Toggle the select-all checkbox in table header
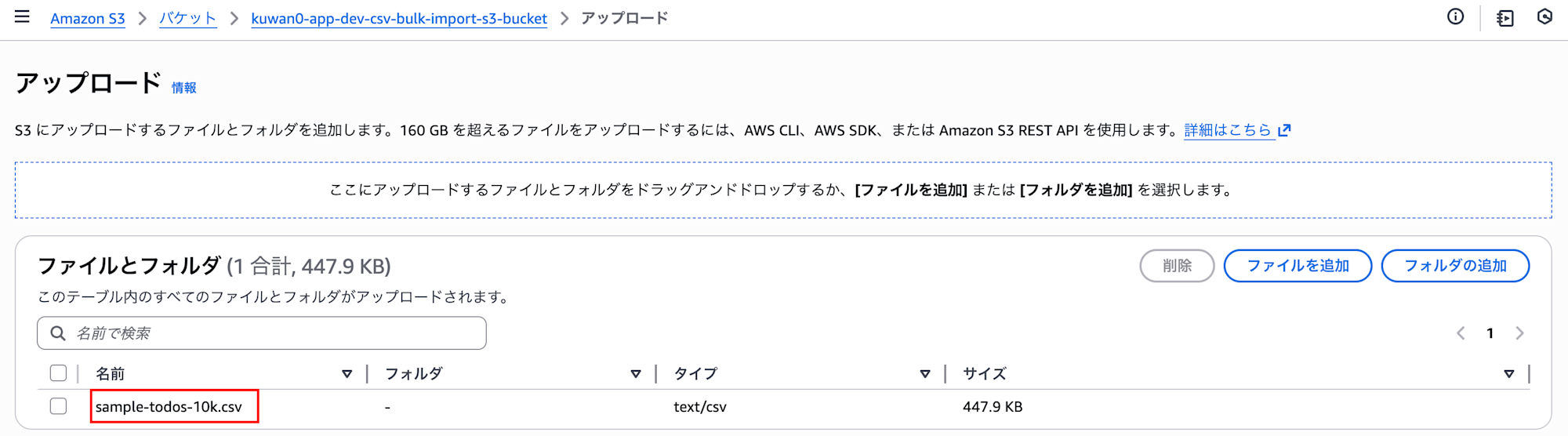This screenshot has height=436, width=1568. point(58,373)
